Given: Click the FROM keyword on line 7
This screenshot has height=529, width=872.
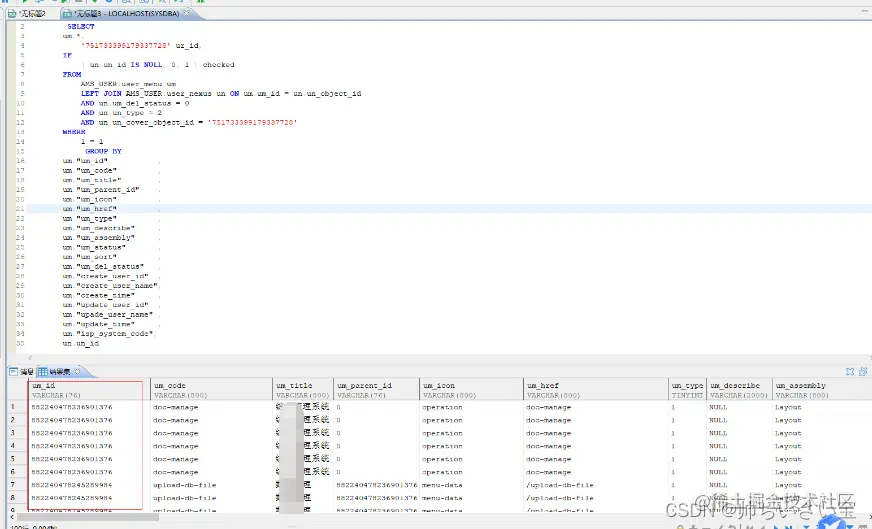Looking at the screenshot, I should [x=72, y=74].
